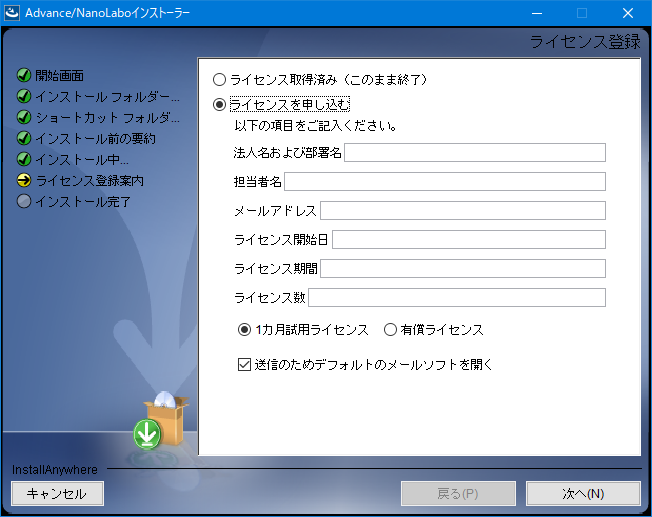Click the installer app icon in title bar
652x517 pixels.
pyautogui.click(x=12, y=12)
